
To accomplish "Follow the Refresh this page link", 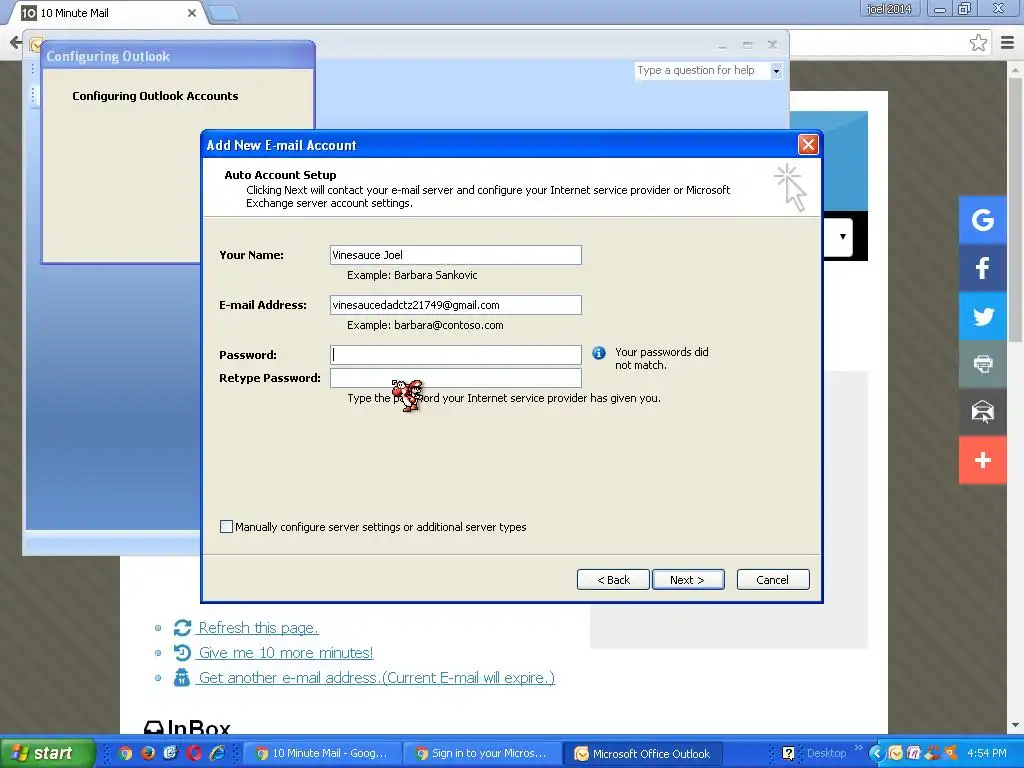I will pyautogui.click(x=258, y=628).
